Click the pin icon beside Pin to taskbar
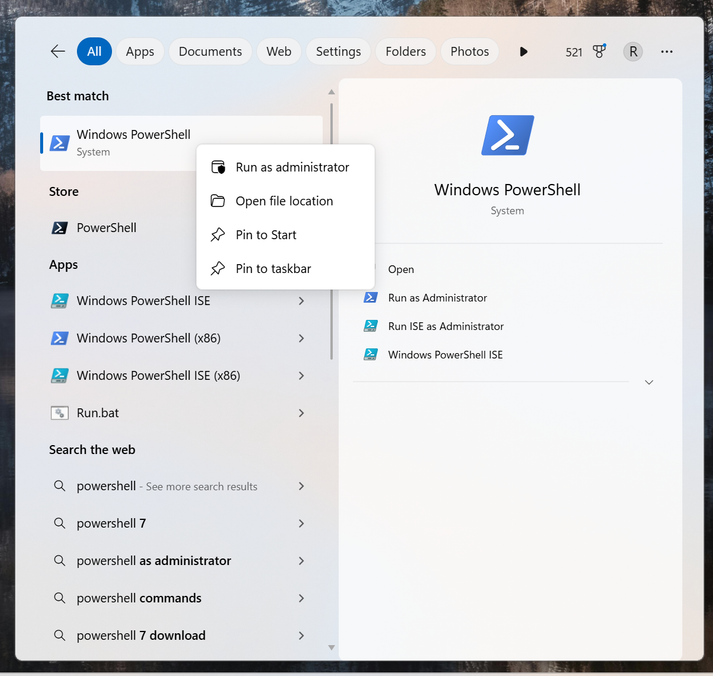The height and width of the screenshot is (676, 713). 218,268
